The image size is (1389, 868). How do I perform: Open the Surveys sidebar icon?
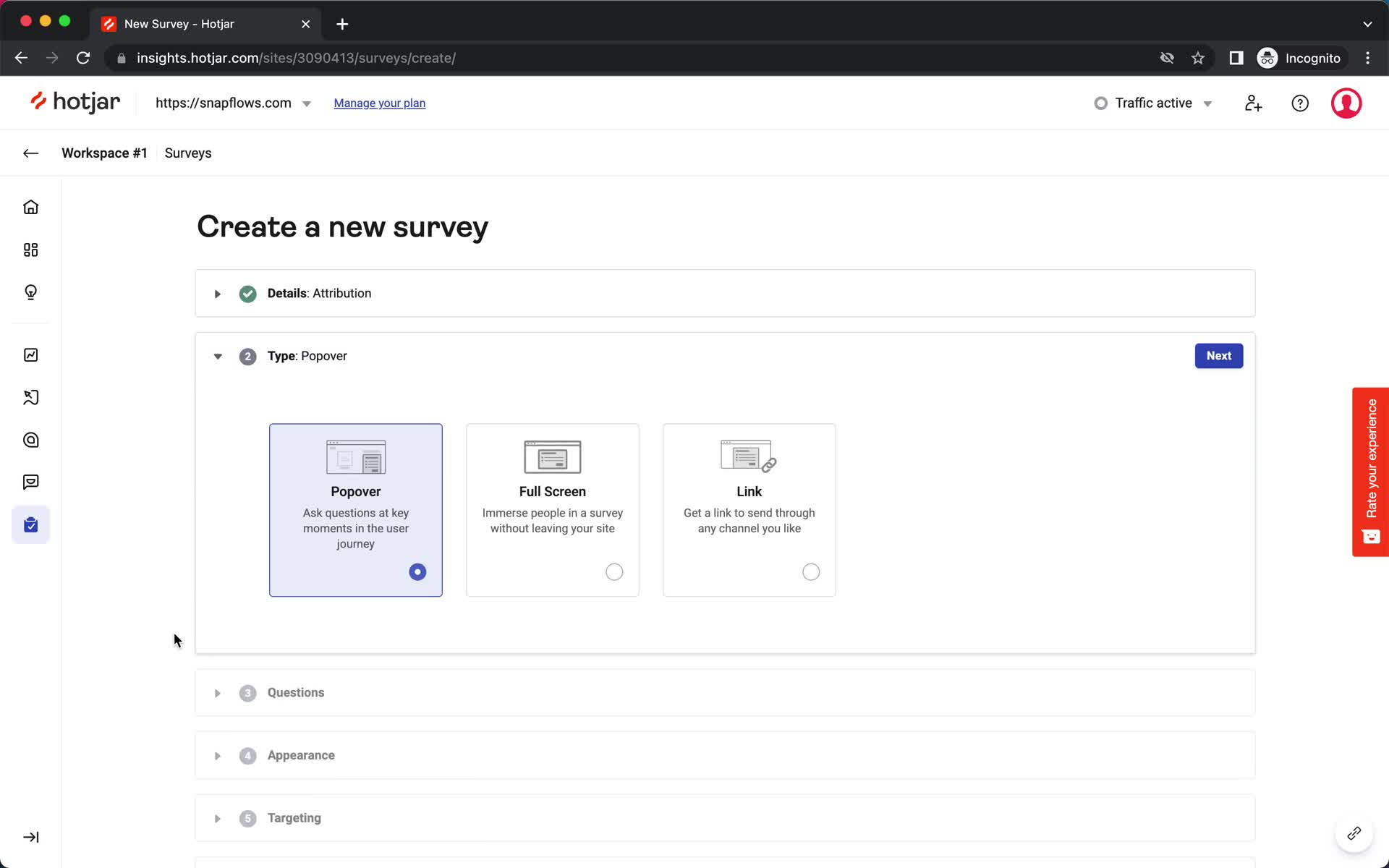[31, 524]
